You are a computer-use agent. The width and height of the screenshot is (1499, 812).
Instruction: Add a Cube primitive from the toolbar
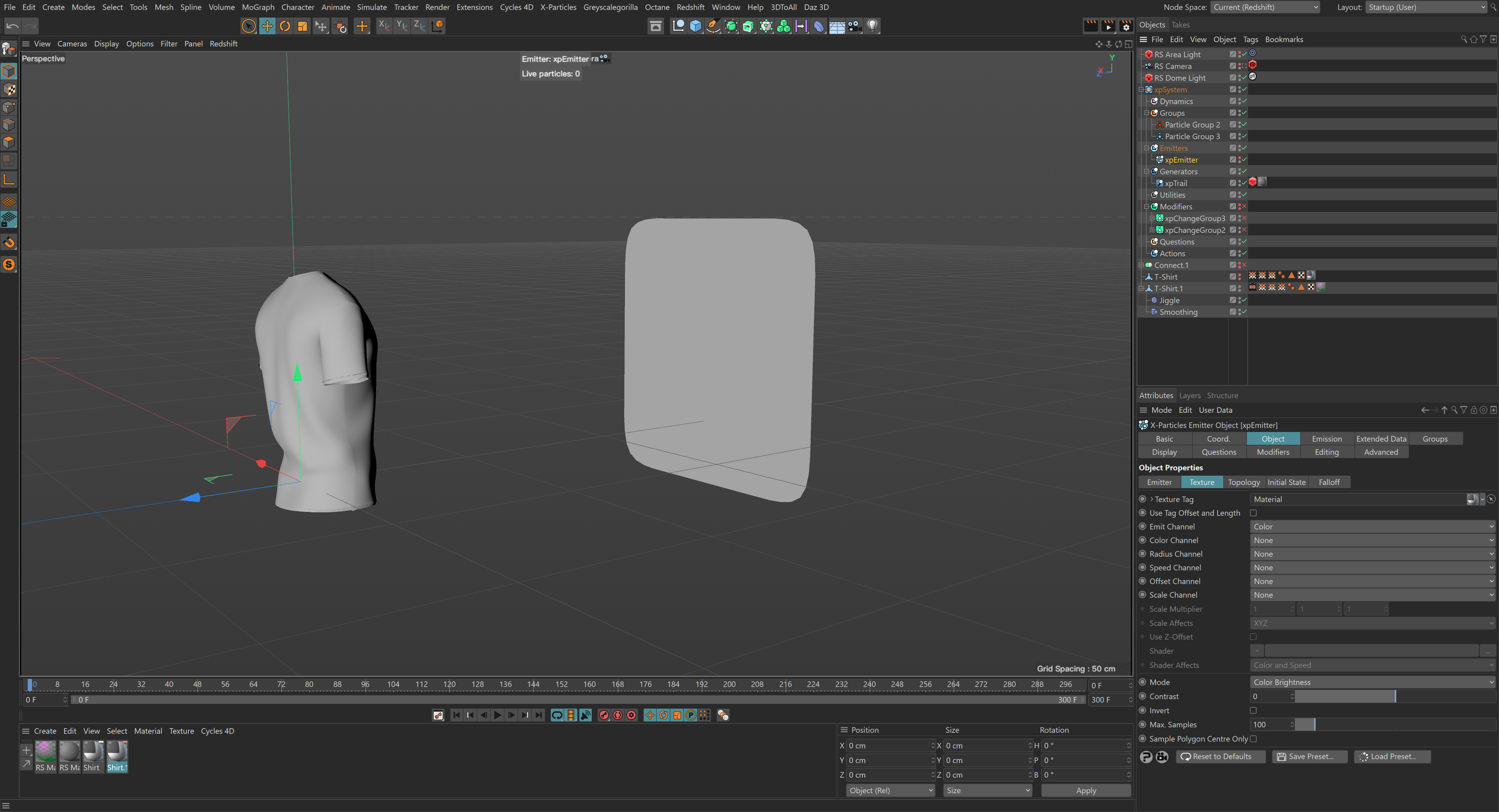tap(695, 26)
